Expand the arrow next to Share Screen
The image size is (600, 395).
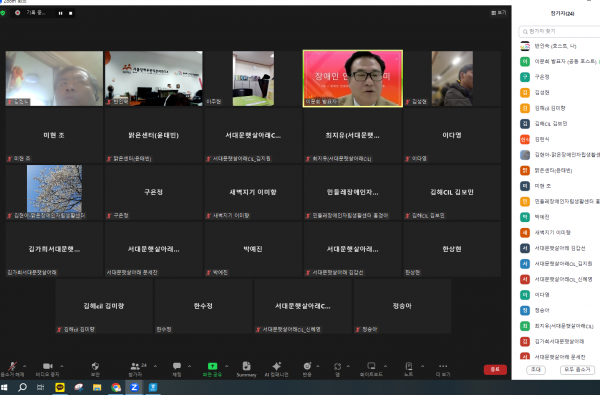(x=227, y=366)
